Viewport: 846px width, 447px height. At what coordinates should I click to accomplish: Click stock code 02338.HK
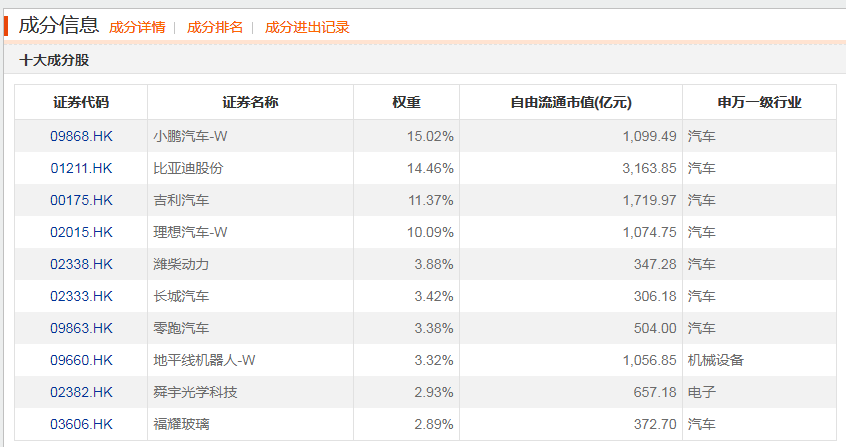tap(81, 264)
